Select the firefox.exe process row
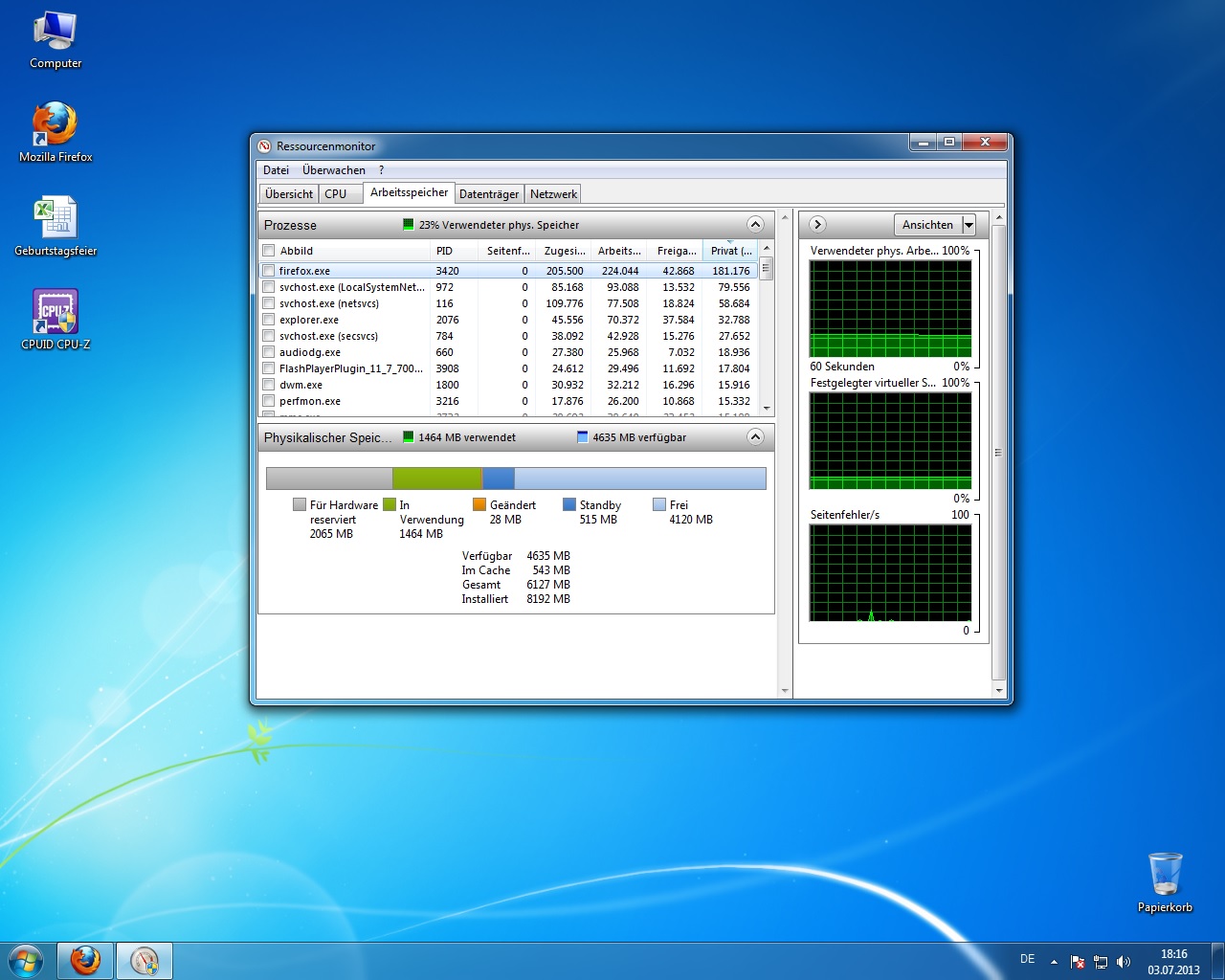The width and height of the screenshot is (1225, 980). [x=509, y=271]
